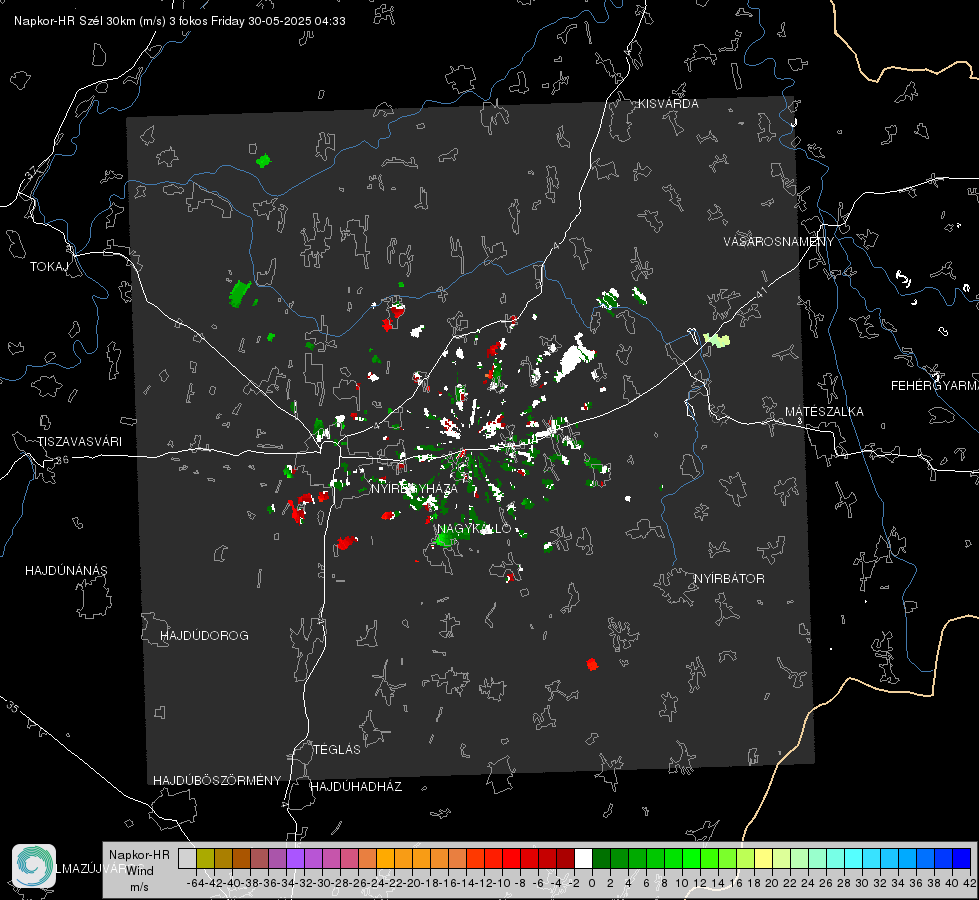Select the NYÍRBÁTOR town label
The width and height of the screenshot is (979, 900).
click(729, 579)
